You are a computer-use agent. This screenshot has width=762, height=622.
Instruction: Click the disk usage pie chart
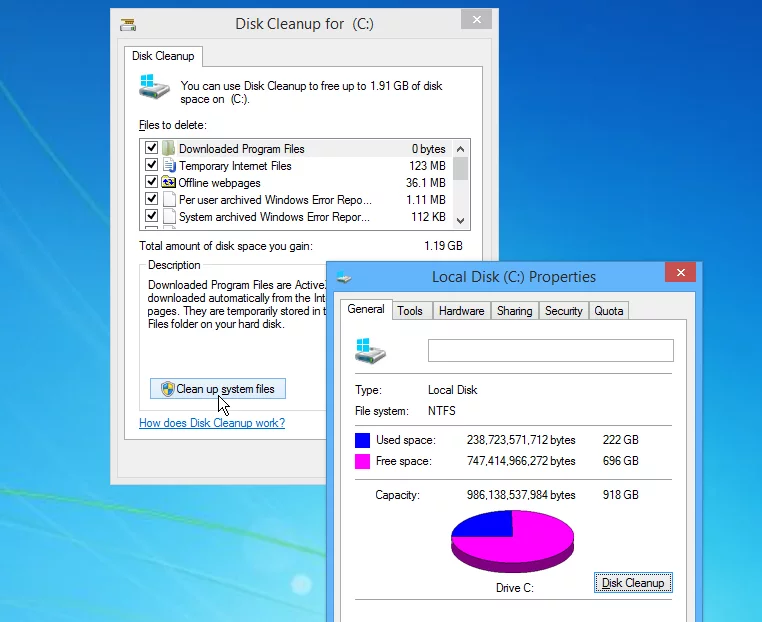(x=513, y=541)
